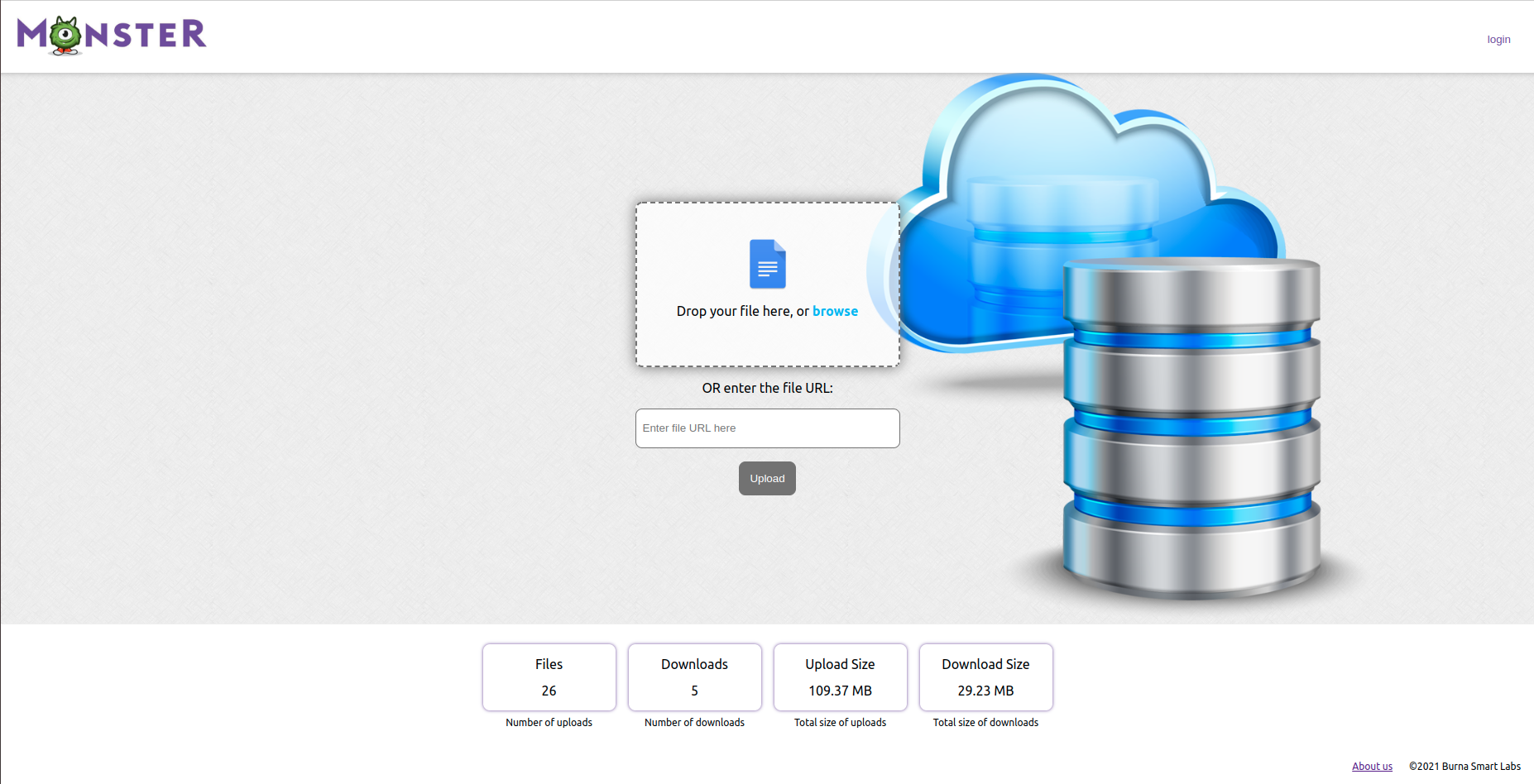Select the Files count card
Image resolution: width=1534 pixels, height=784 pixels.
click(549, 677)
